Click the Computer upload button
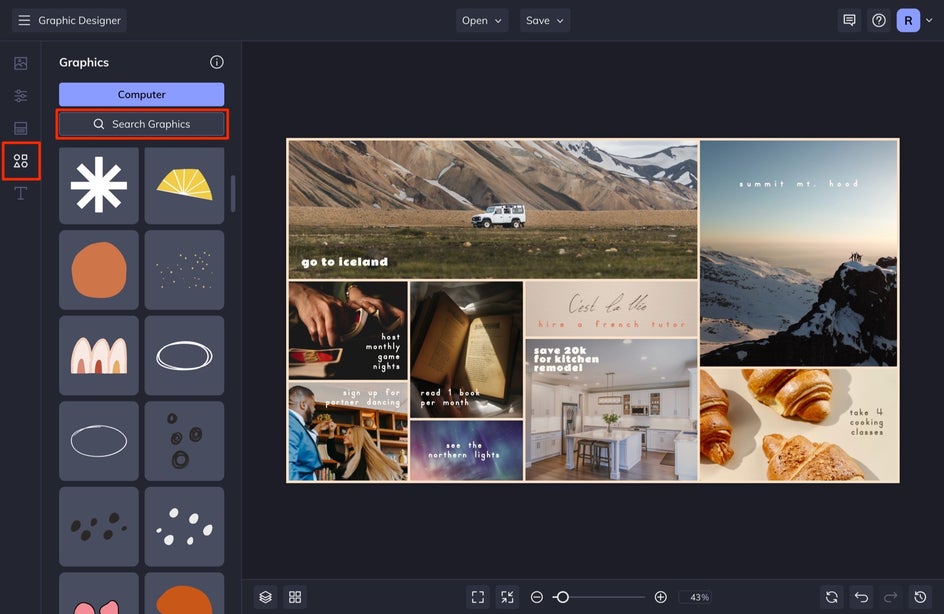Screen dimensions: 944x614 coord(141,95)
